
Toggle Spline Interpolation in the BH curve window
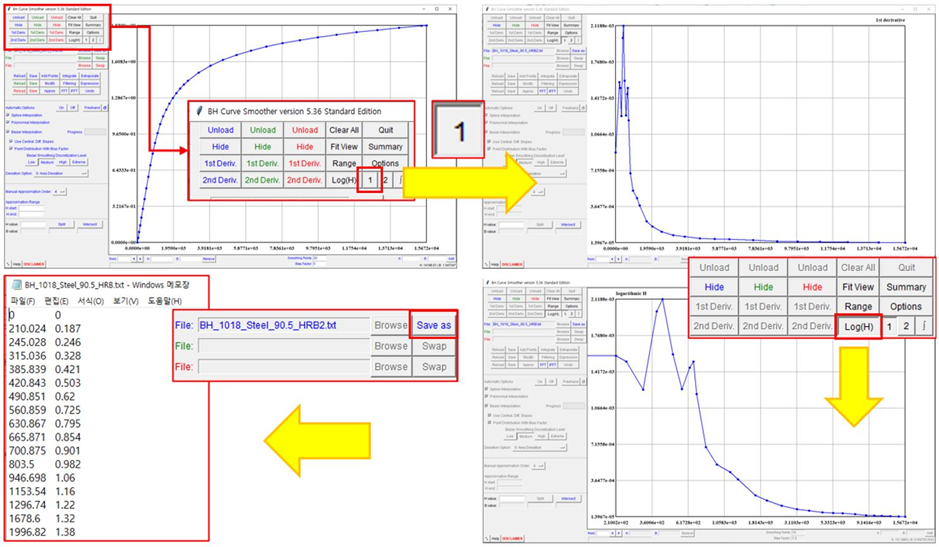pyautogui.click(x=8, y=114)
